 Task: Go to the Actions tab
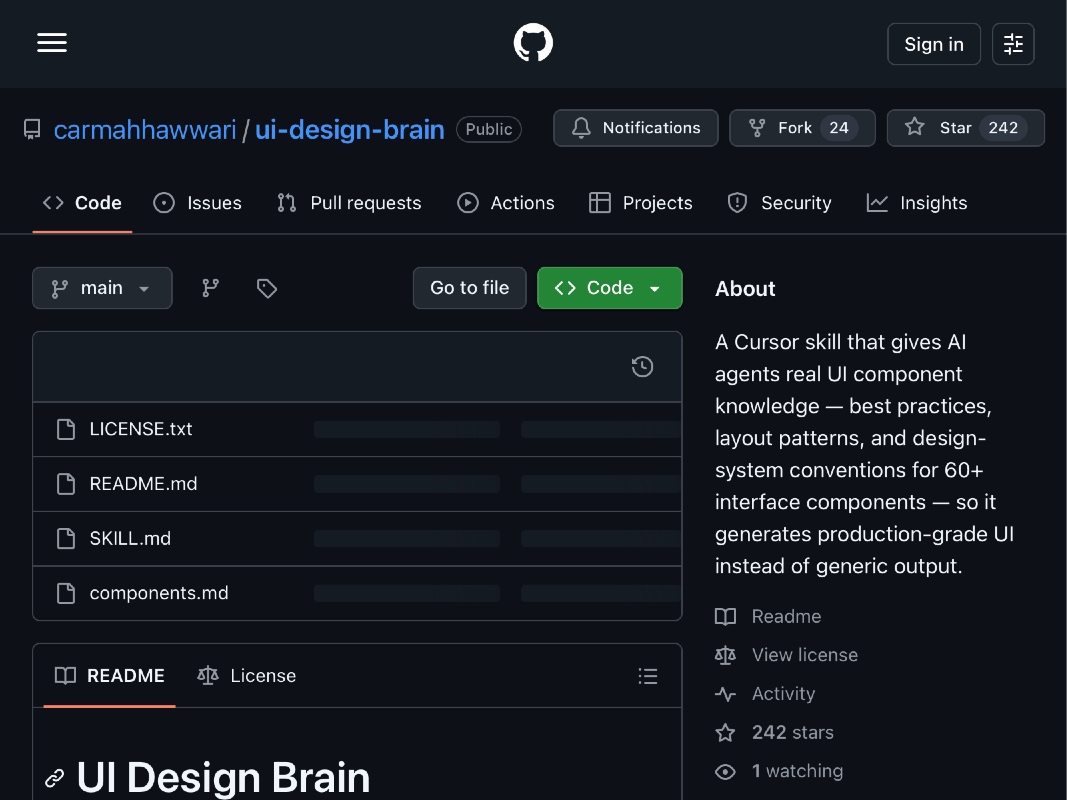[x=506, y=203]
